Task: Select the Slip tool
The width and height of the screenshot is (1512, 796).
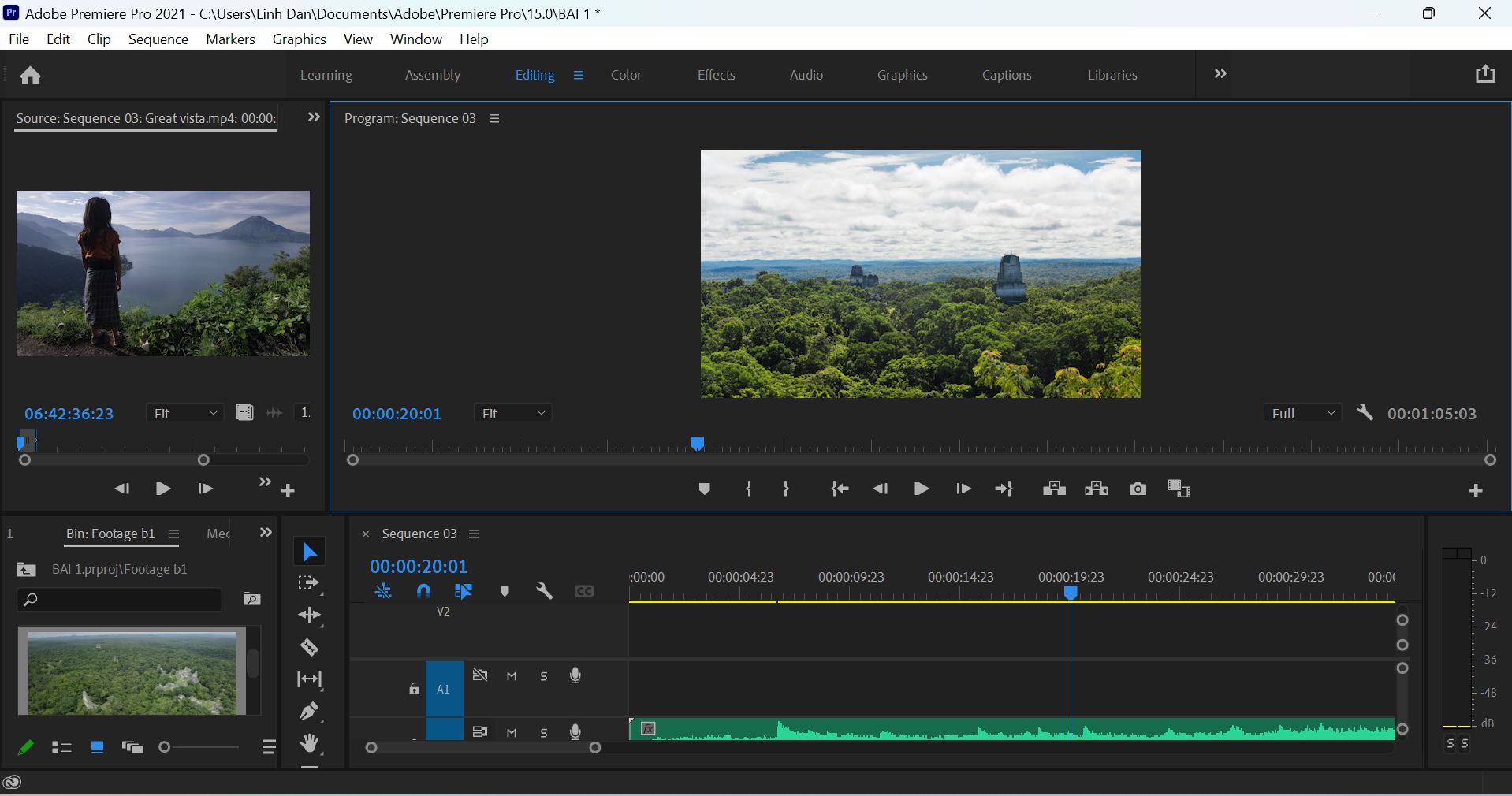Action: (x=309, y=679)
